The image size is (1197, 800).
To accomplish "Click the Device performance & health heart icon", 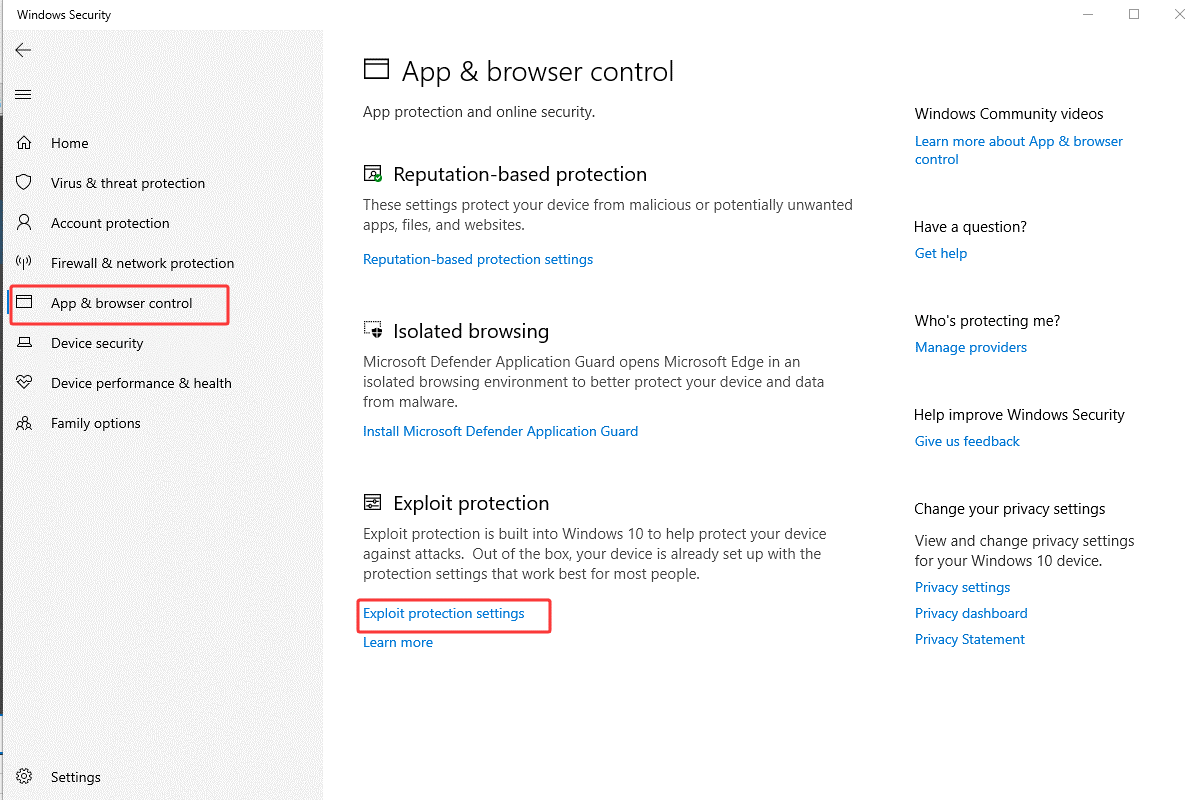I will pos(24,383).
